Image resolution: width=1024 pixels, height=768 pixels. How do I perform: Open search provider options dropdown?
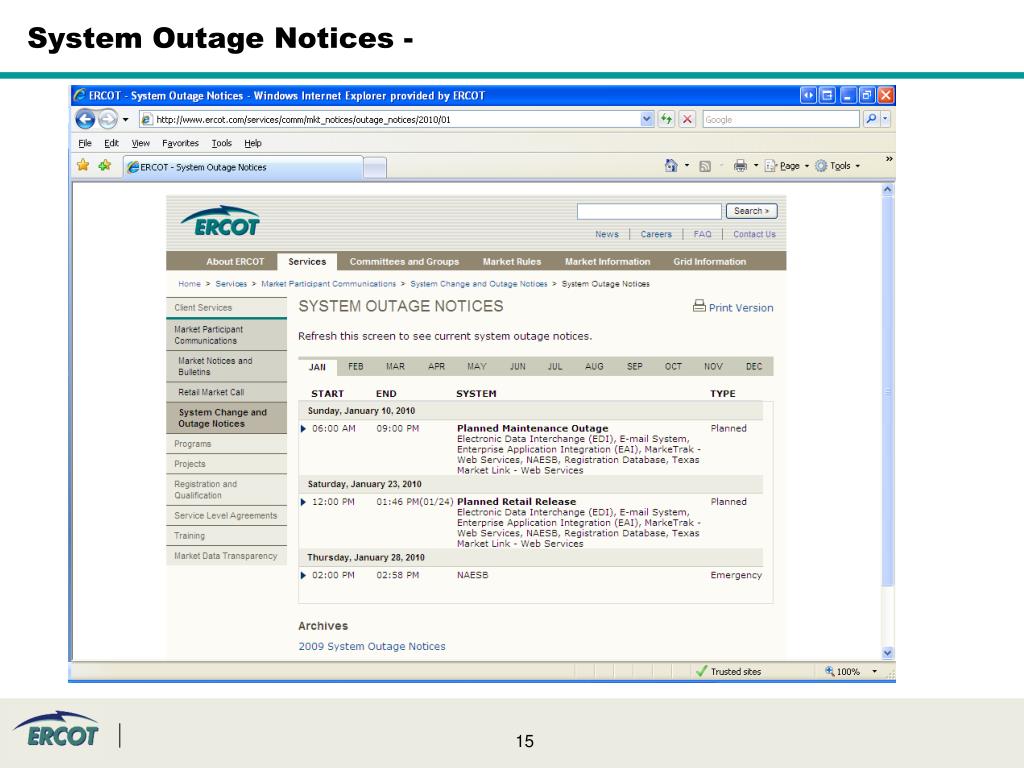[886, 119]
